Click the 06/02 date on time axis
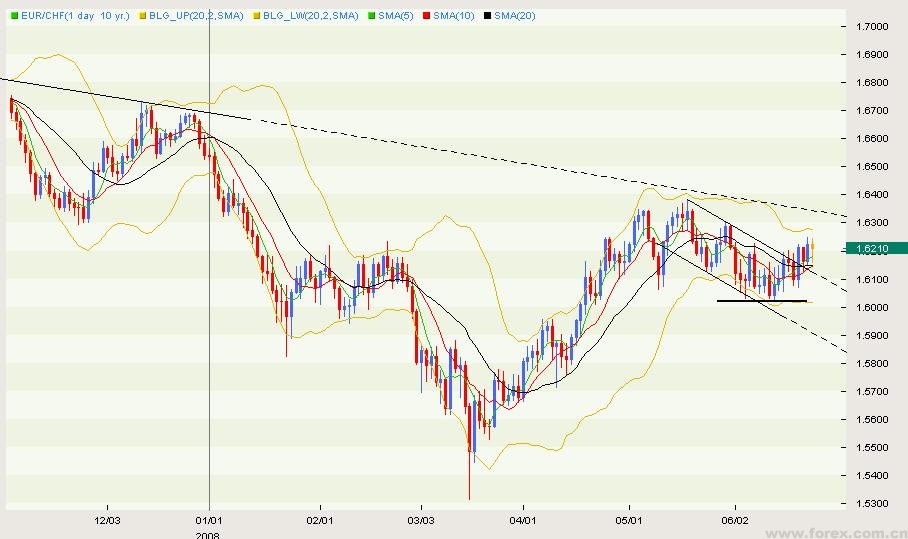The height and width of the screenshot is (539, 908). click(x=735, y=521)
